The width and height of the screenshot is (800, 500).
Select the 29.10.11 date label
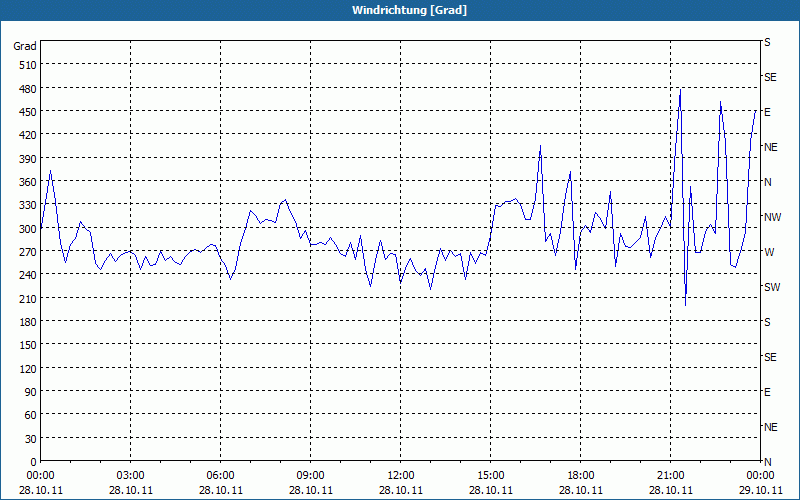(761, 490)
